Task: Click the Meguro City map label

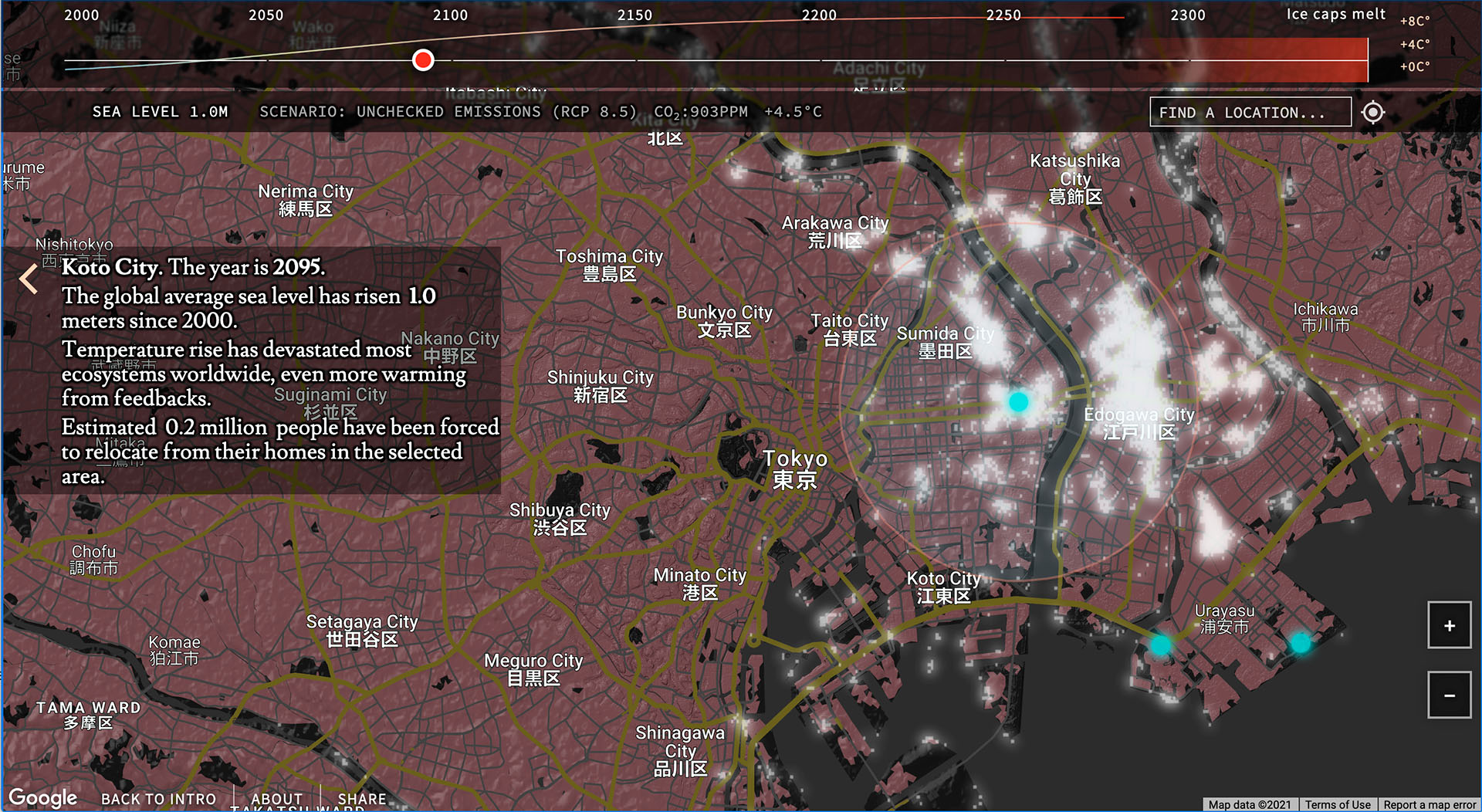Action: coord(533,669)
